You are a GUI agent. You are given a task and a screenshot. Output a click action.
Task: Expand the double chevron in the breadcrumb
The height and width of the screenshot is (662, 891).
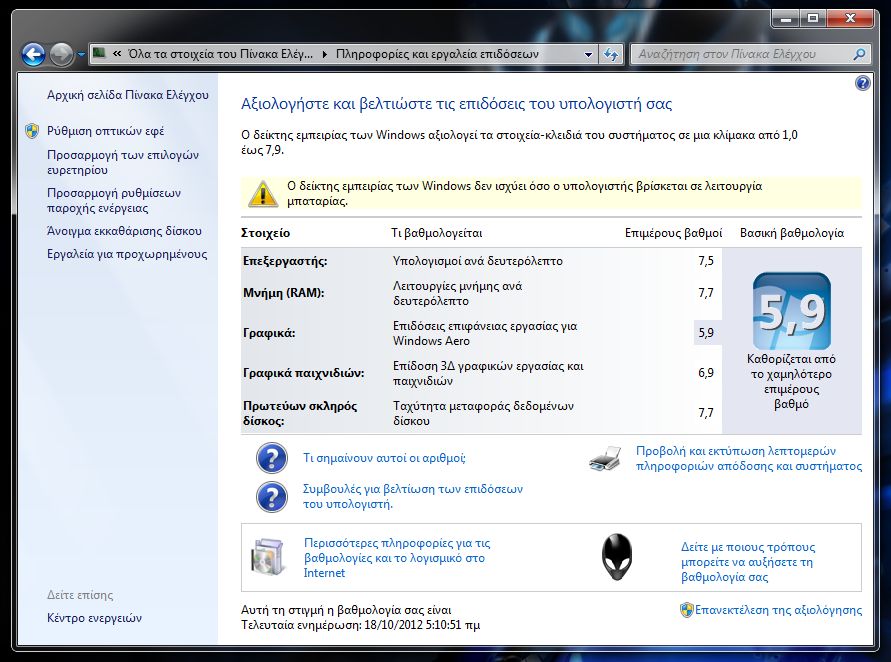tap(117, 54)
